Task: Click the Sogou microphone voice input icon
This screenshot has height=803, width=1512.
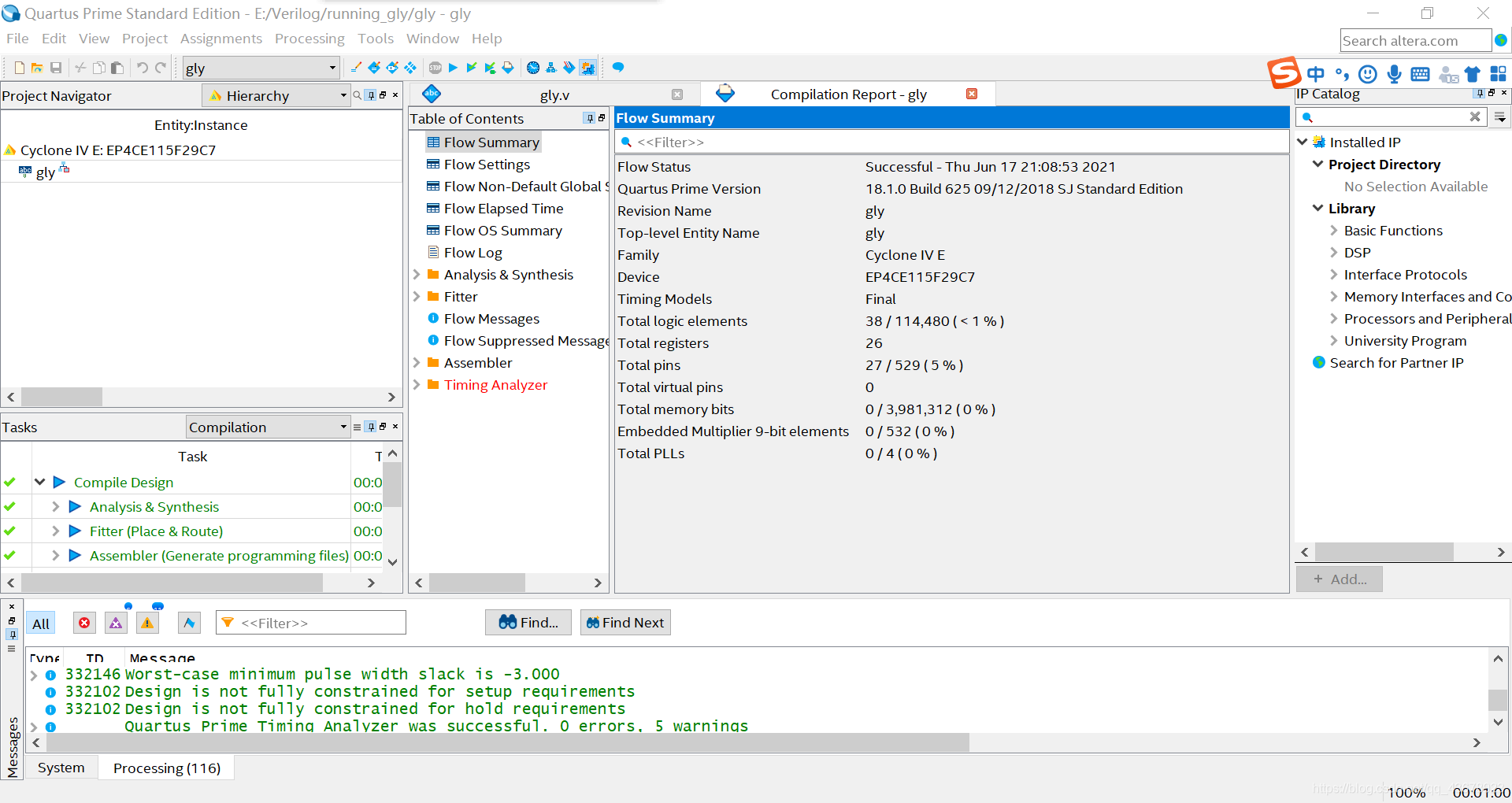Action: click(x=1394, y=74)
